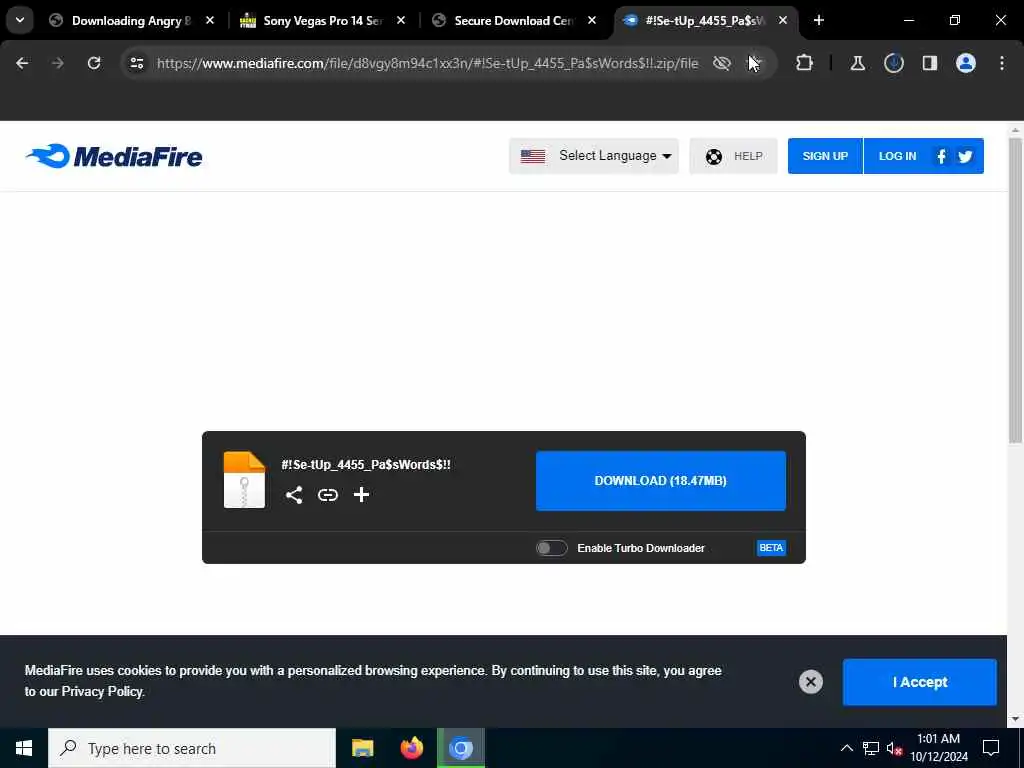Close the Downloading Angry Birds tab

(210, 20)
